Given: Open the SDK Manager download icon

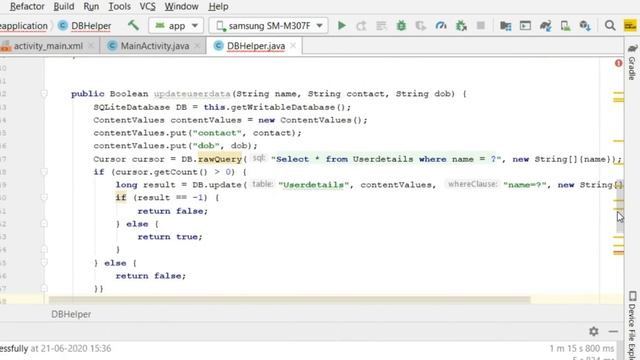Looking at the screenshot, I should [x=585, y=26].
